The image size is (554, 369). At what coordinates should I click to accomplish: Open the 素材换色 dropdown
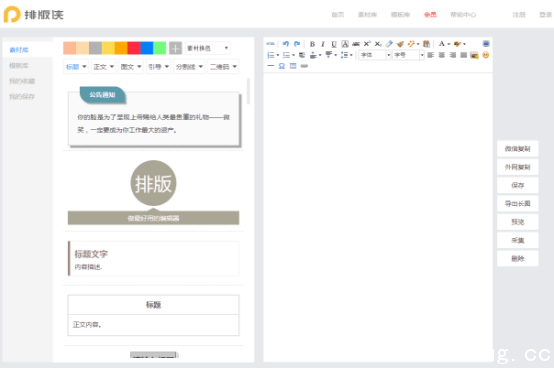(208, 48)
